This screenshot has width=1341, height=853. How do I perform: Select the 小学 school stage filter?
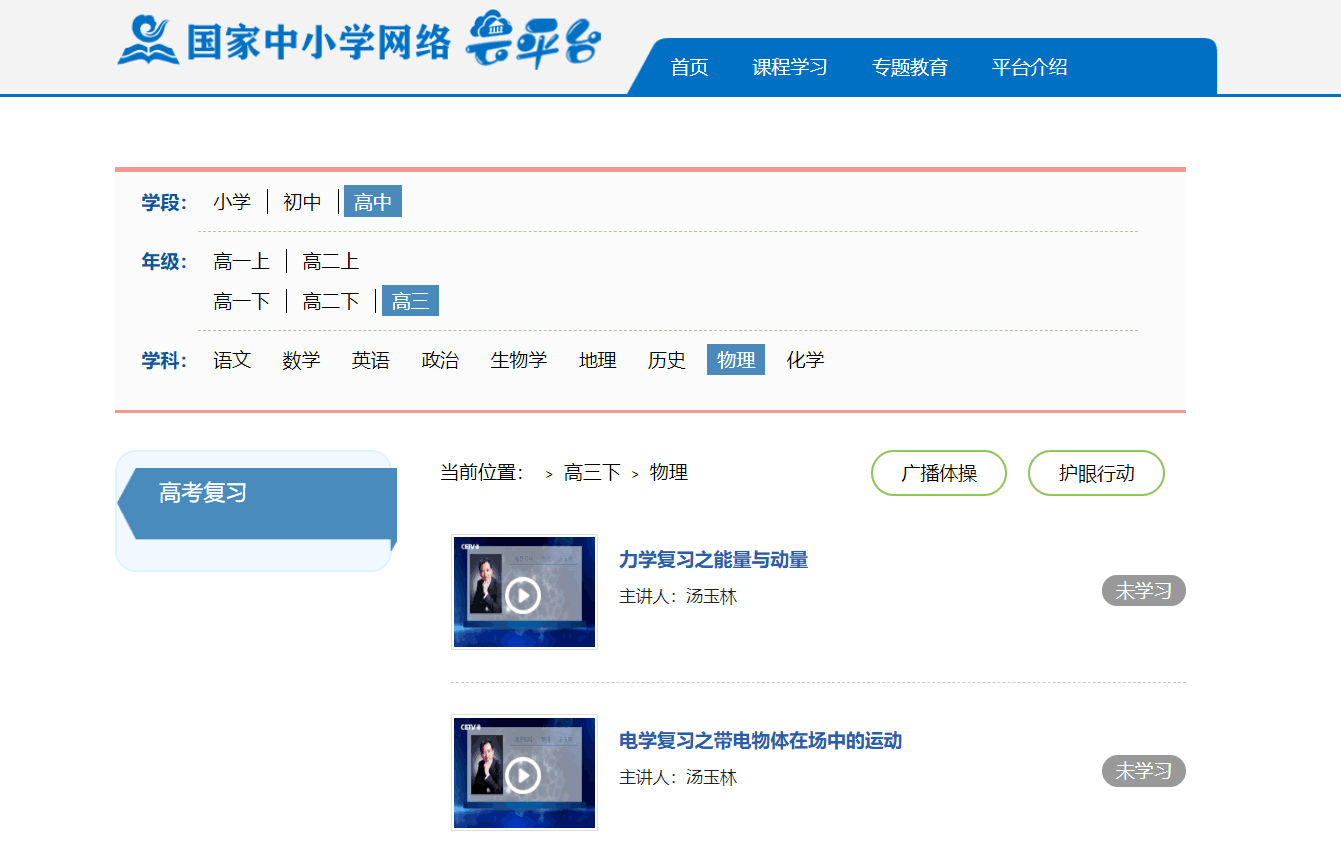(x=232, y=202)
